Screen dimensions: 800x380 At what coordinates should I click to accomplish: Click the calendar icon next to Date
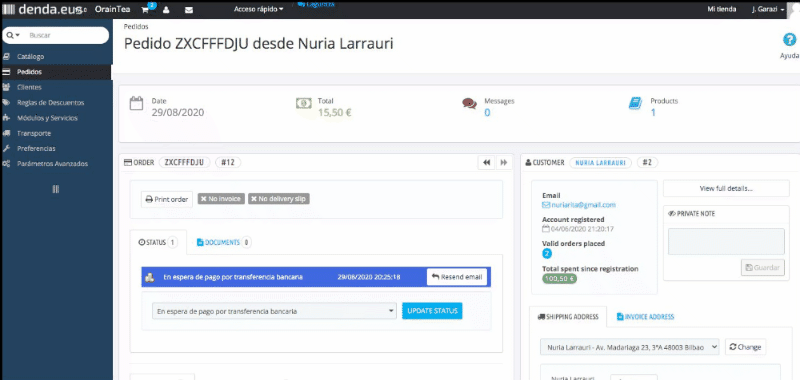[136, 104]
